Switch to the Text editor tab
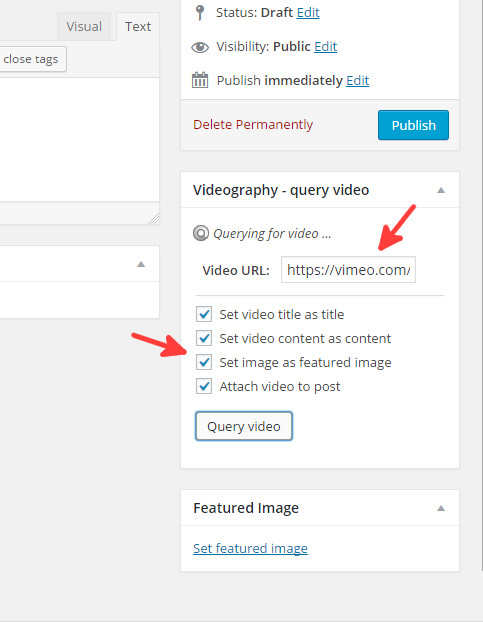Viewport: 483px width, 622px height. pos(138,27)
